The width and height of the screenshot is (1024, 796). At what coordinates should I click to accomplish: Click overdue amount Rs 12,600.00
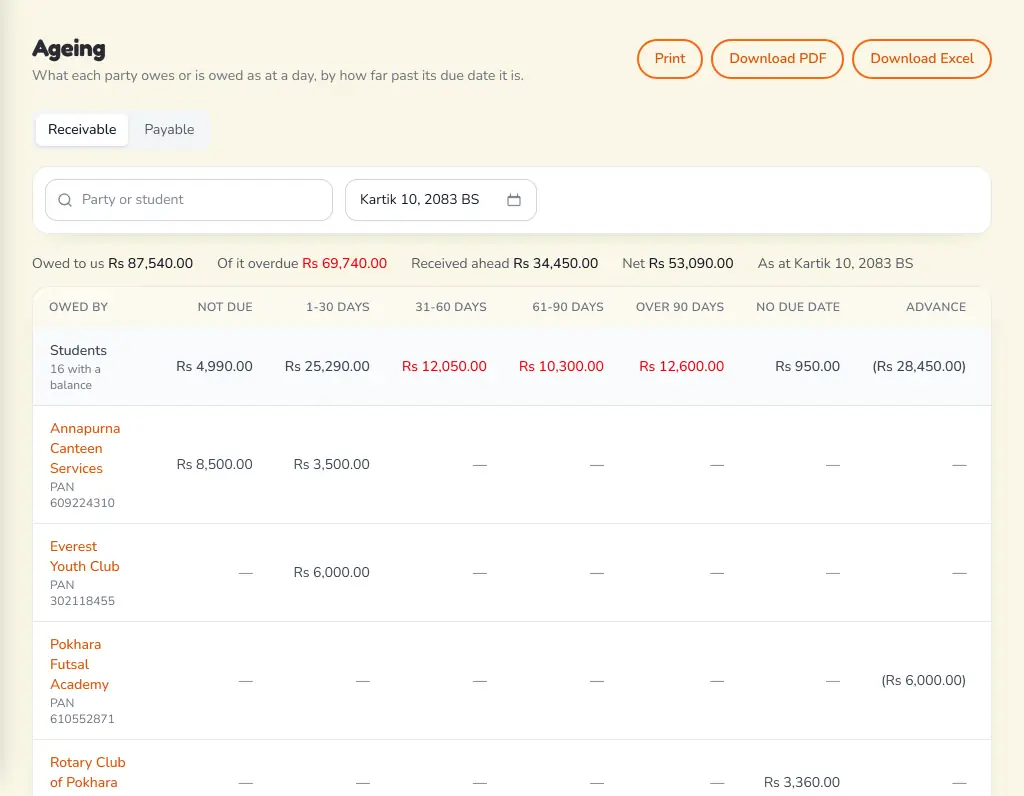point(681,366)
